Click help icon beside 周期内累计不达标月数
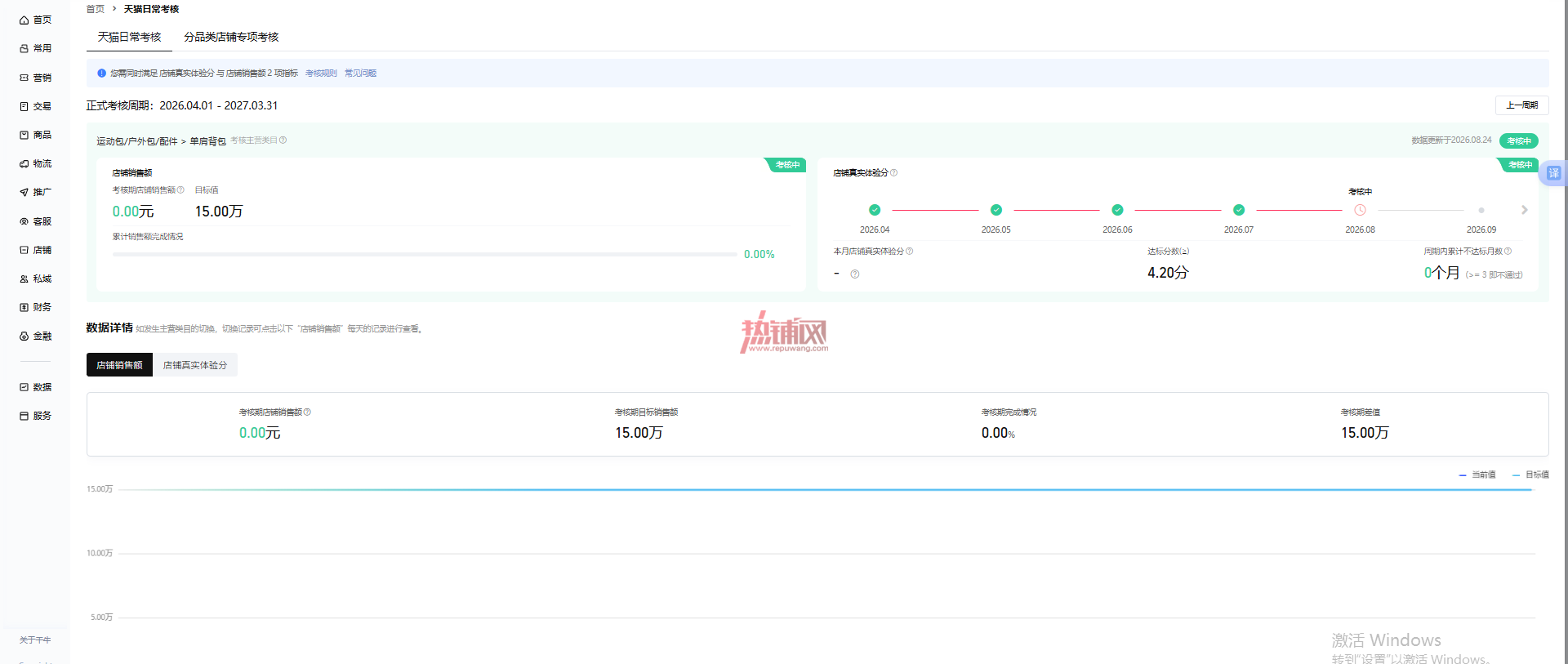 (x=1508, y=251)
